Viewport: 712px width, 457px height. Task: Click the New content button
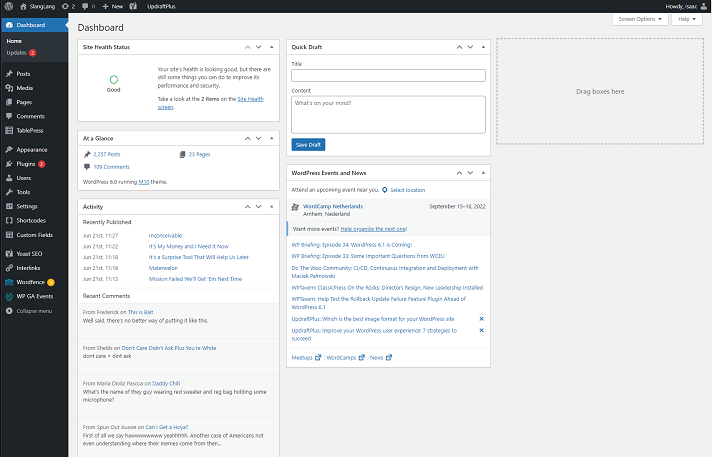click(113, 6)
